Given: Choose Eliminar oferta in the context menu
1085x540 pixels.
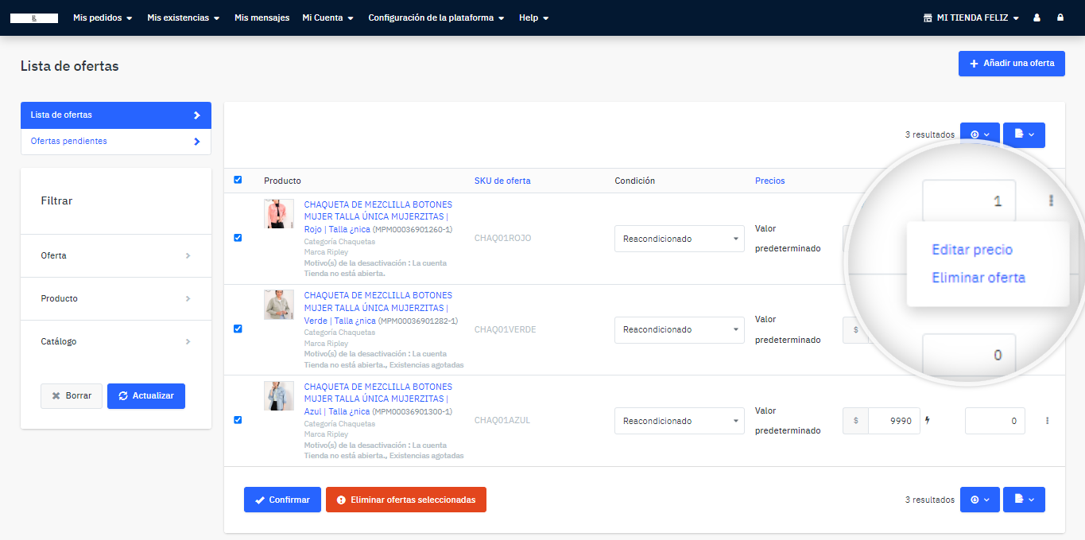Looking at the screenshot, I should [x=978, y=278].
